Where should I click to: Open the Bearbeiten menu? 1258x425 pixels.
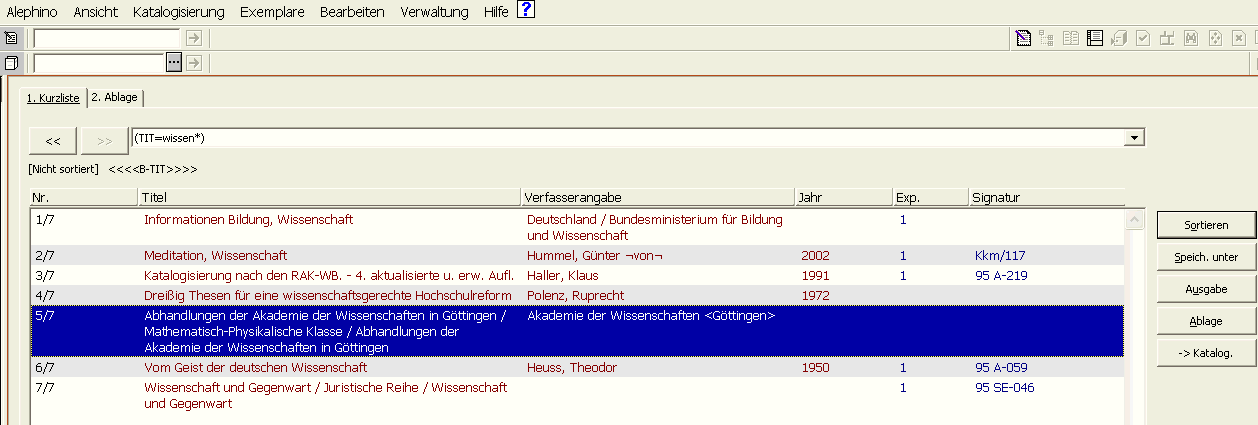click(x=352, y=12)
